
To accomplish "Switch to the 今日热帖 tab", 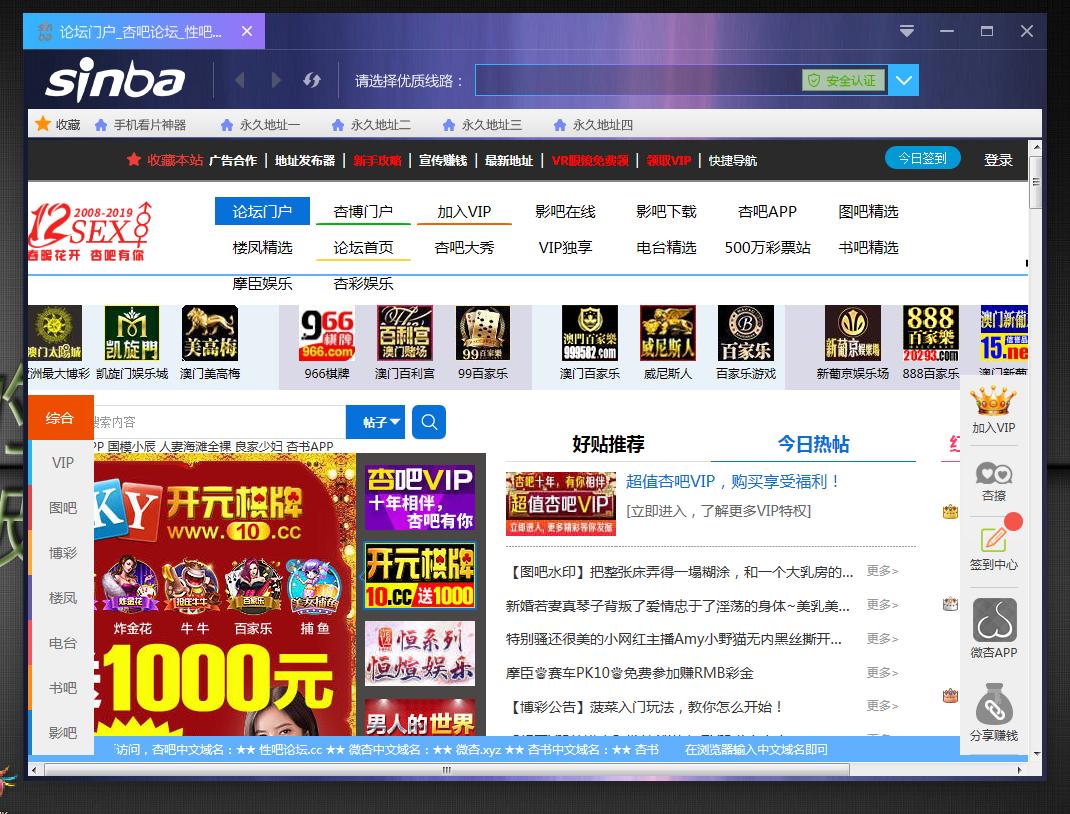I will tap(813, 444).
